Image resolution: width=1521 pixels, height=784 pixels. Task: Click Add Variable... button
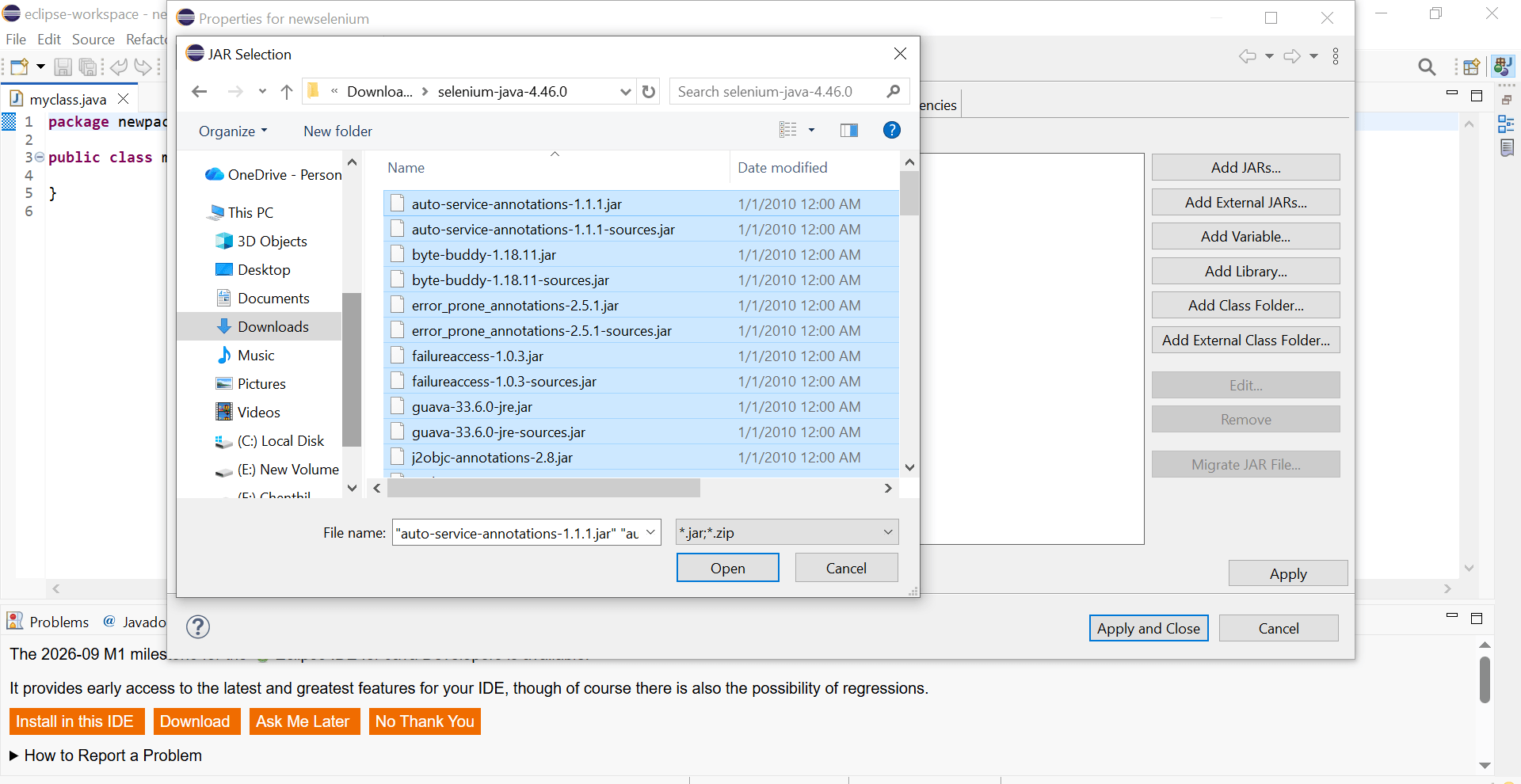1245,237
